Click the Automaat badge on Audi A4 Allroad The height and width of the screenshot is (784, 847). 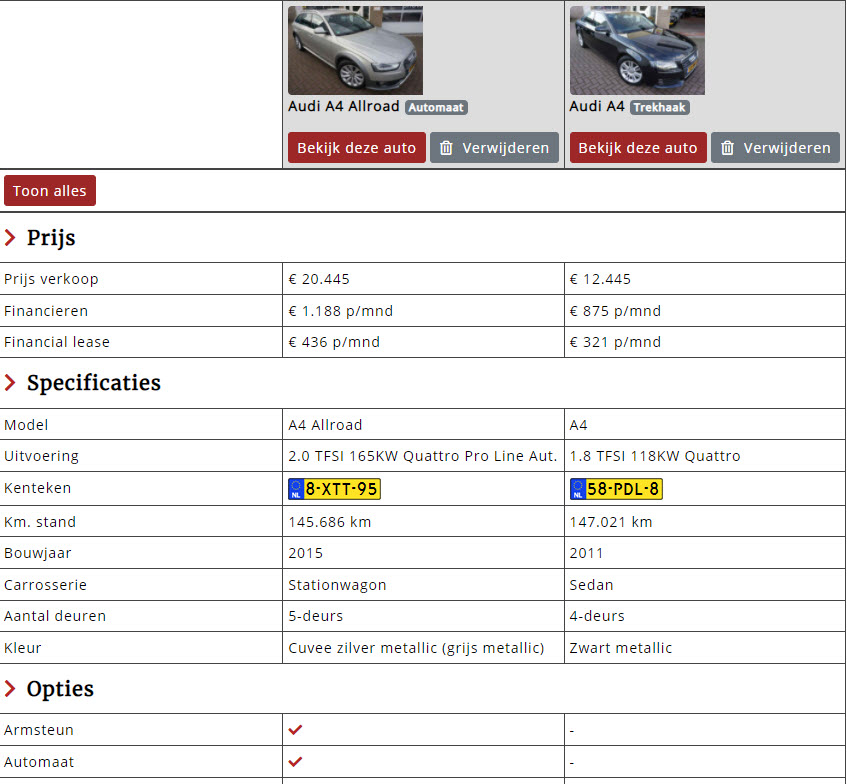436,108
